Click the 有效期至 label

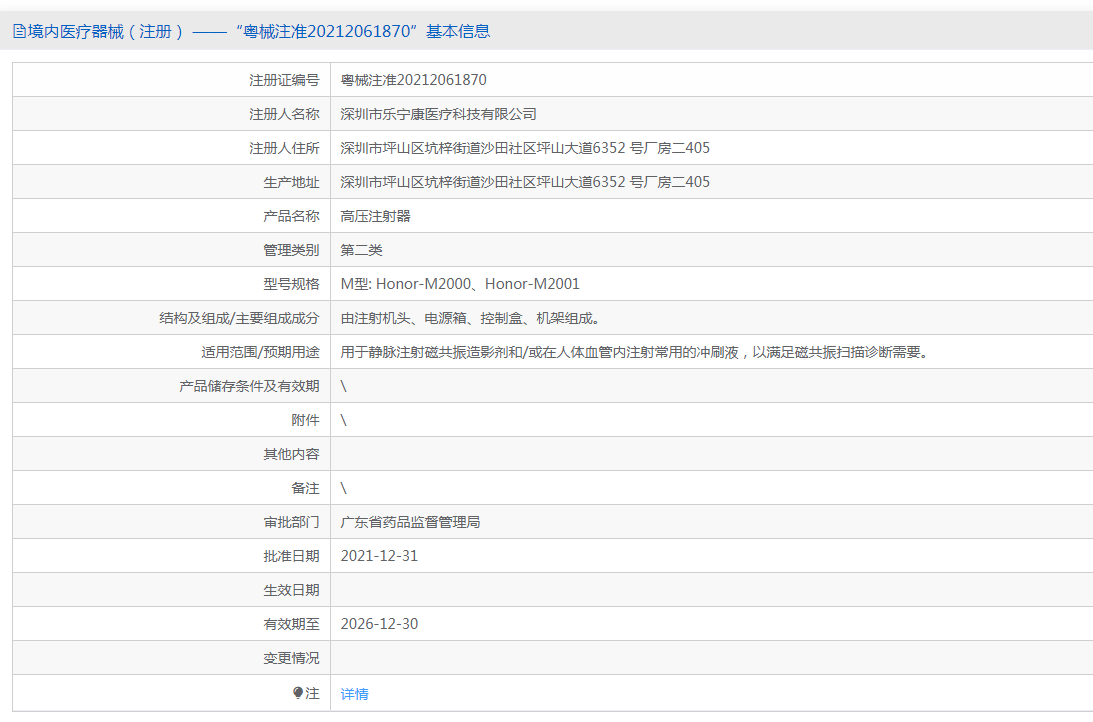coord(291,624)
